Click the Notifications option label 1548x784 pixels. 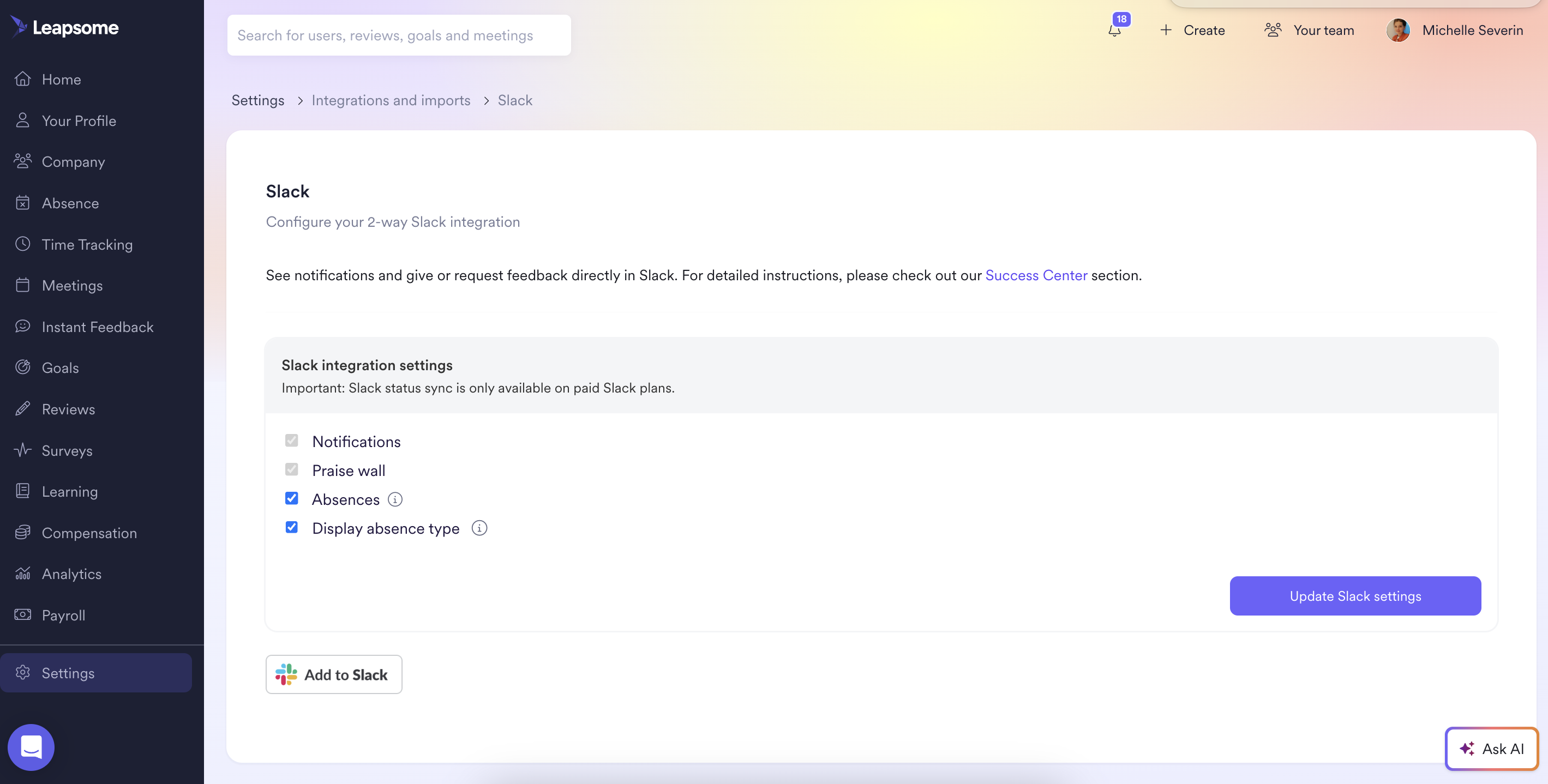(x=356, y=442)
